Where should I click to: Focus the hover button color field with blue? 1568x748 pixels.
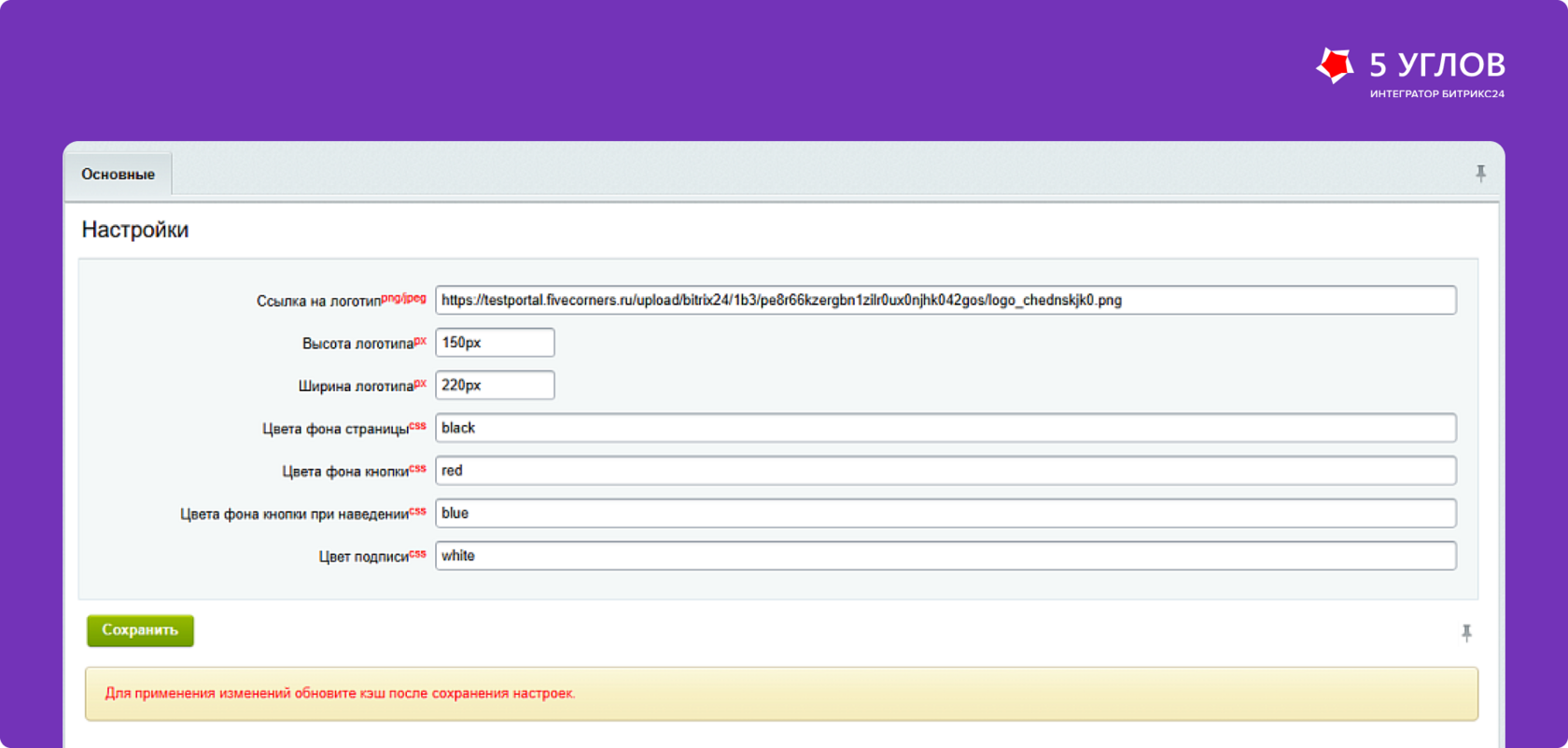coord(945,513)
